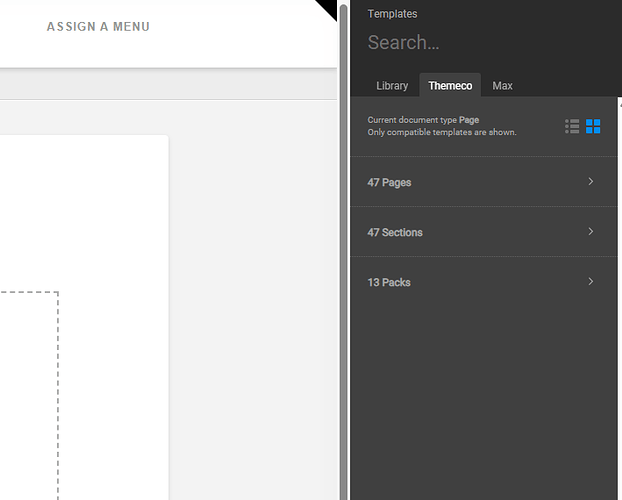Viewport: 622px width, 500px height.
Task: Expand the 47 Sections chevron arrow
Action: [x=590, y=232]
